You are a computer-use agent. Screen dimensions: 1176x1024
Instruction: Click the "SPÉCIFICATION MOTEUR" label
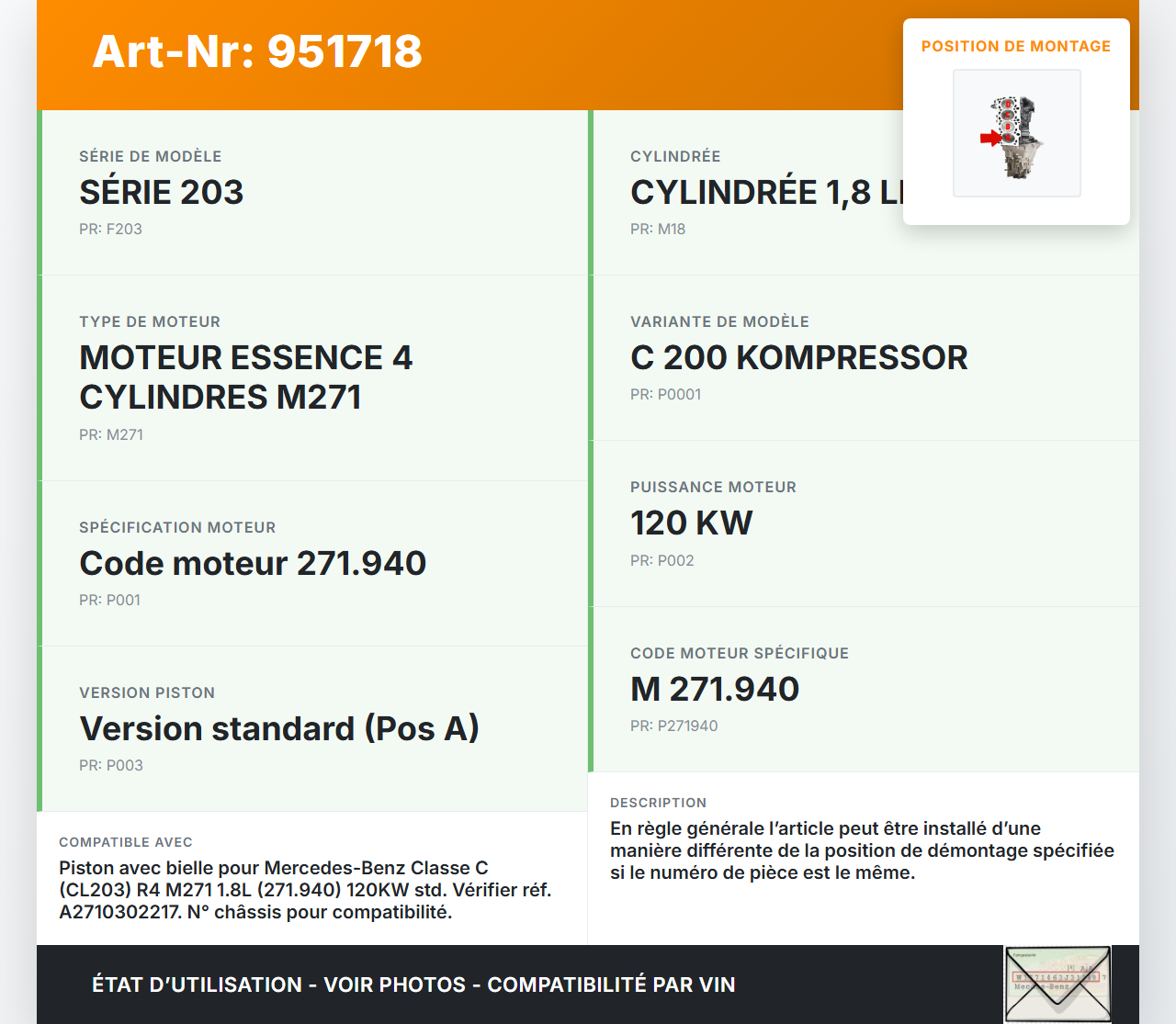177,527
